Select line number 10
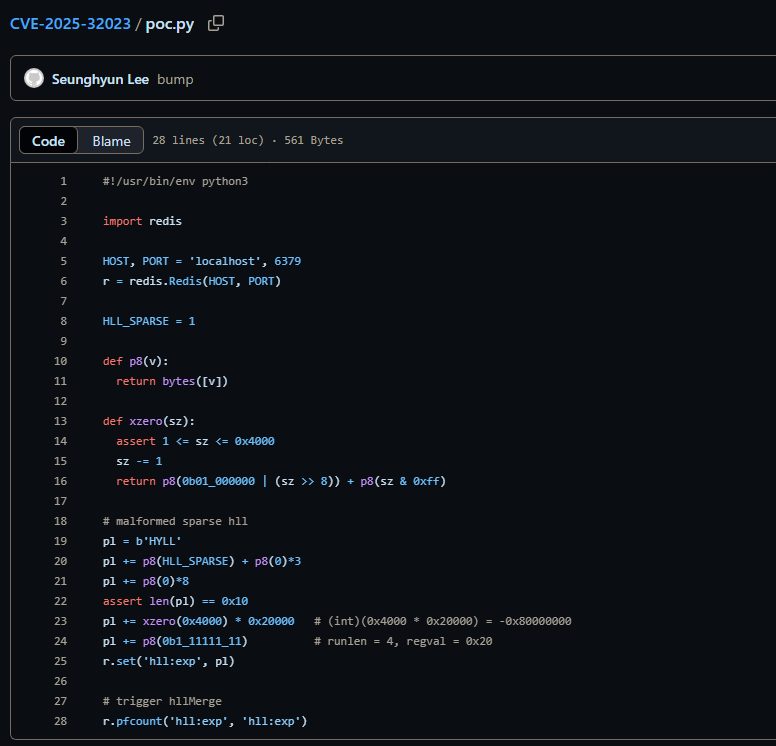The width and height of the screenshot is (776, 746). [x=60, y=361]
